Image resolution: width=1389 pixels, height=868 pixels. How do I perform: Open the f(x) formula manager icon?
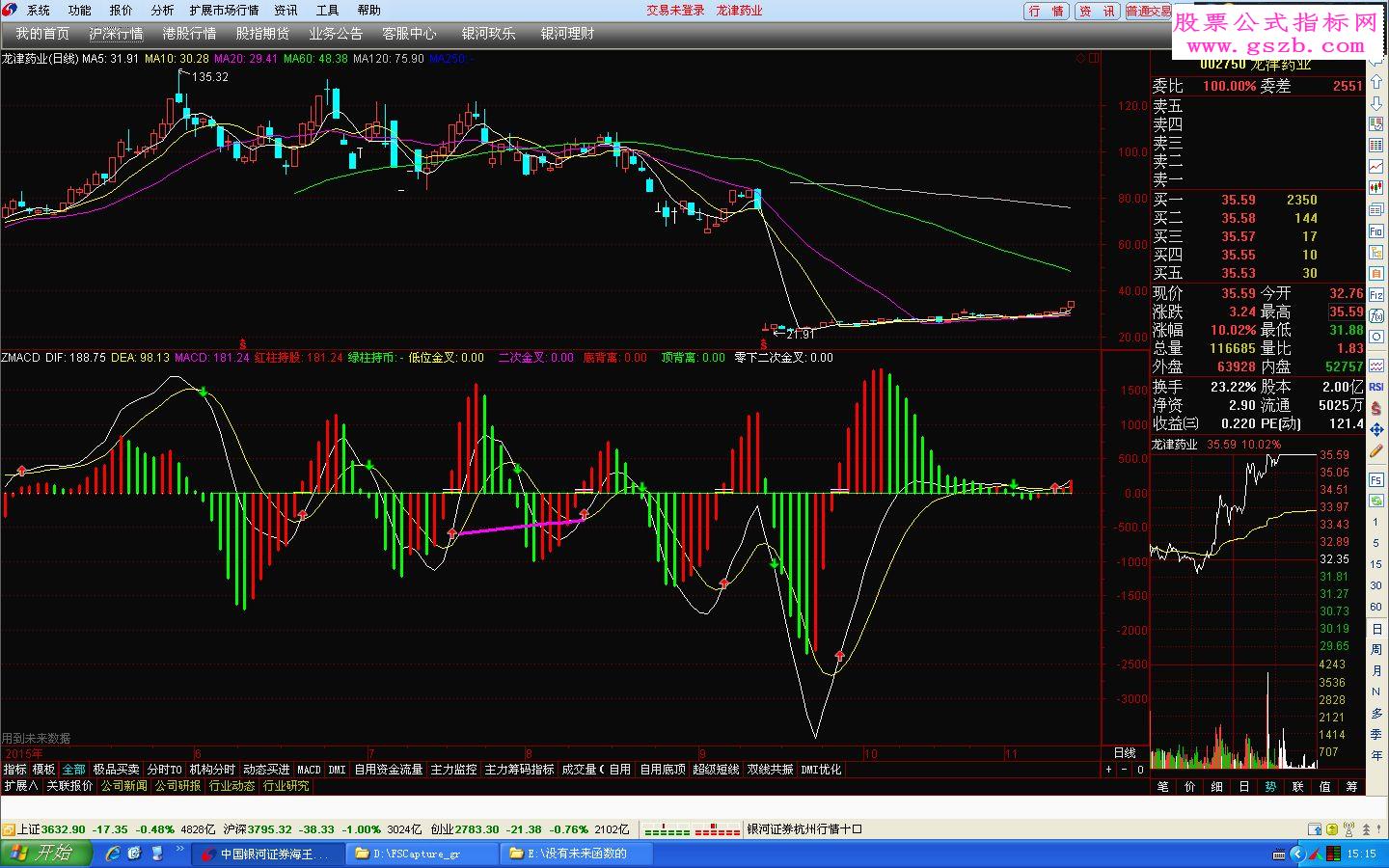pos(1376,315)
